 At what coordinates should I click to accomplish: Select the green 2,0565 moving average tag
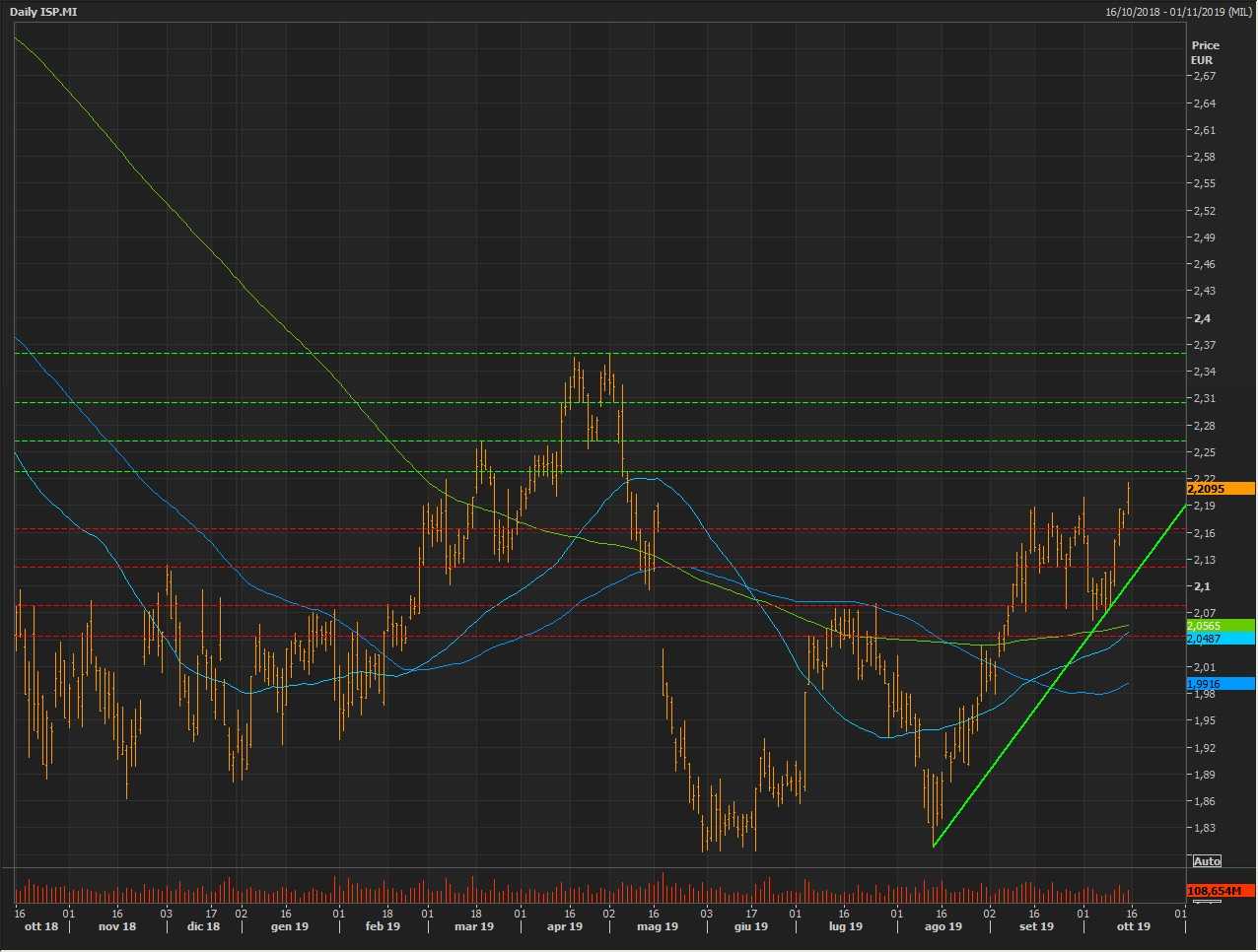tap(1221, 626)
